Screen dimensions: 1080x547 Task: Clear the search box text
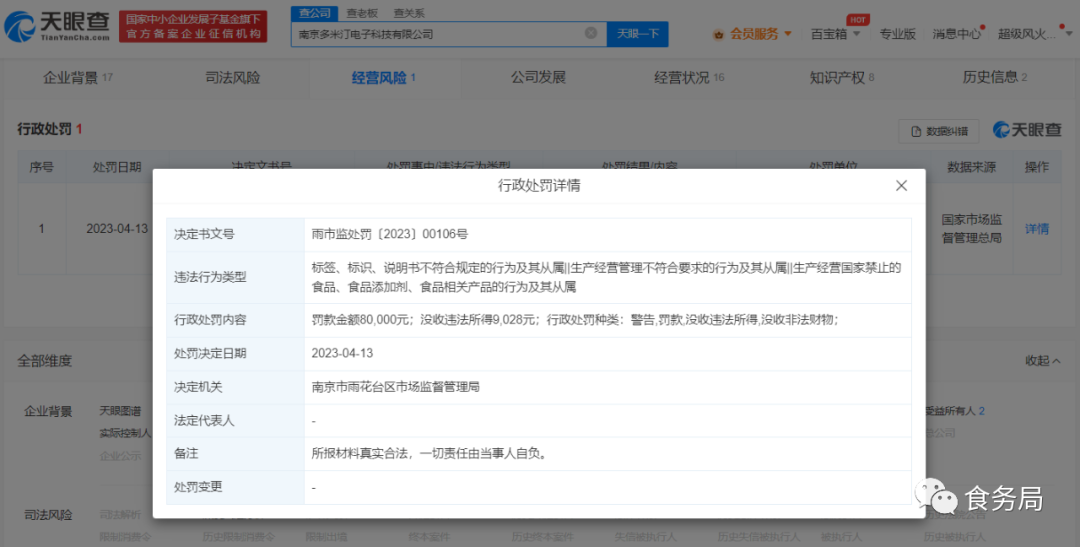point(590,33)
